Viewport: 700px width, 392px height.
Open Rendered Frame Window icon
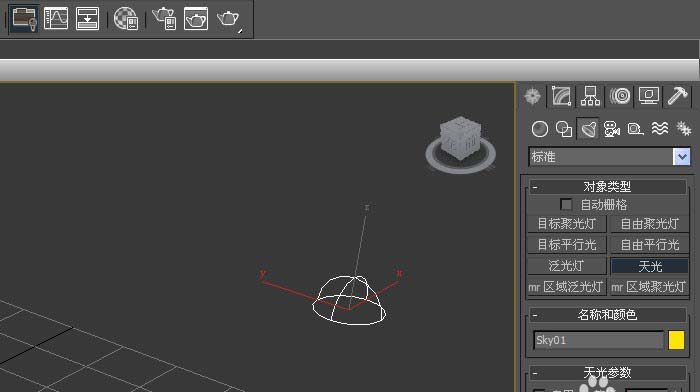(x=196, y=19)
